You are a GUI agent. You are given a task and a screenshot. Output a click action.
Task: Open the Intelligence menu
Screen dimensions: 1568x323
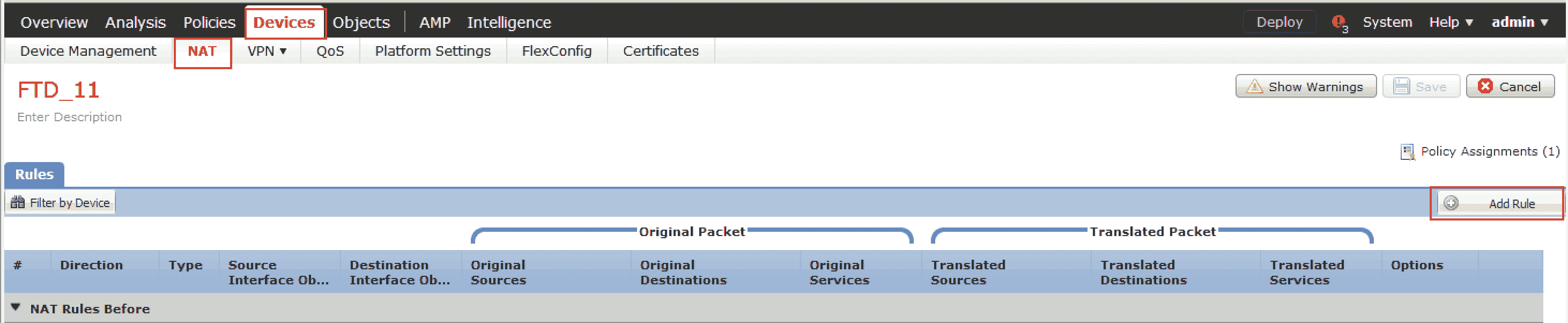pos(509,23)
